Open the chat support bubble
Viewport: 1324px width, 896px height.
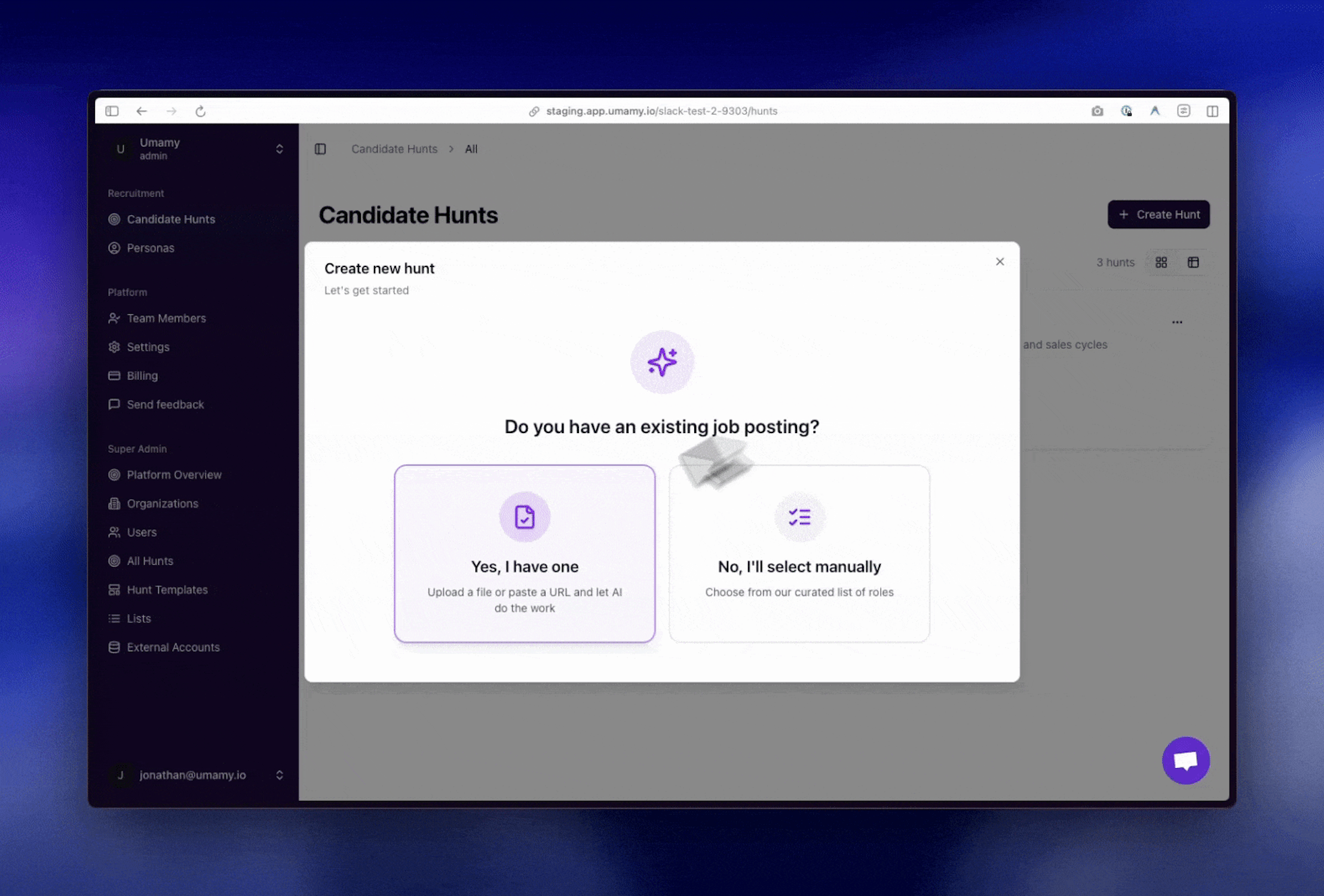pos(1185,760)
